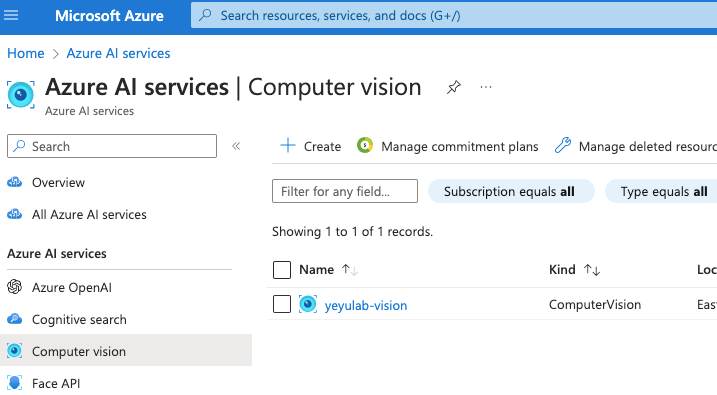Click the Name column sort arrows
The image size is (717, 395).
click(x=350, y=270)
